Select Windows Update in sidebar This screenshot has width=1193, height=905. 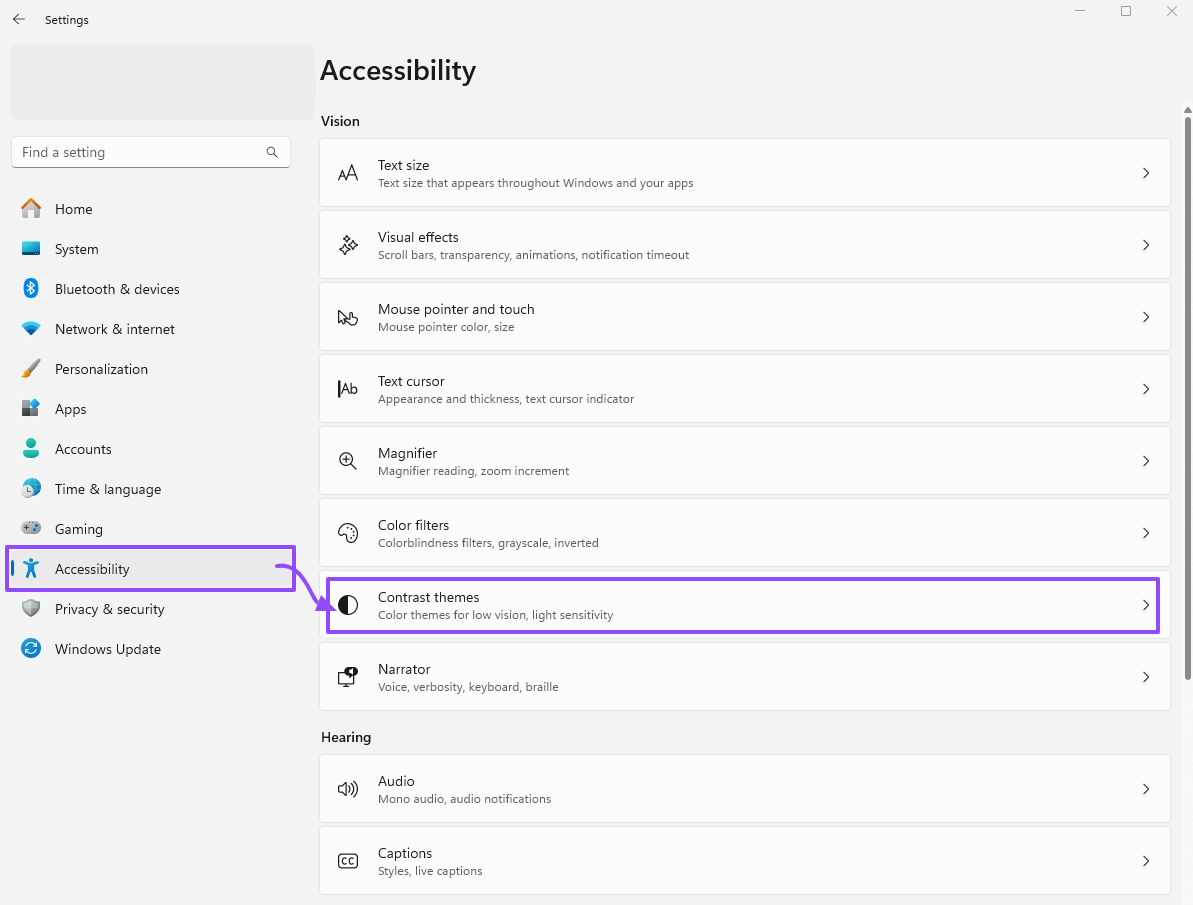pos(107,649)
